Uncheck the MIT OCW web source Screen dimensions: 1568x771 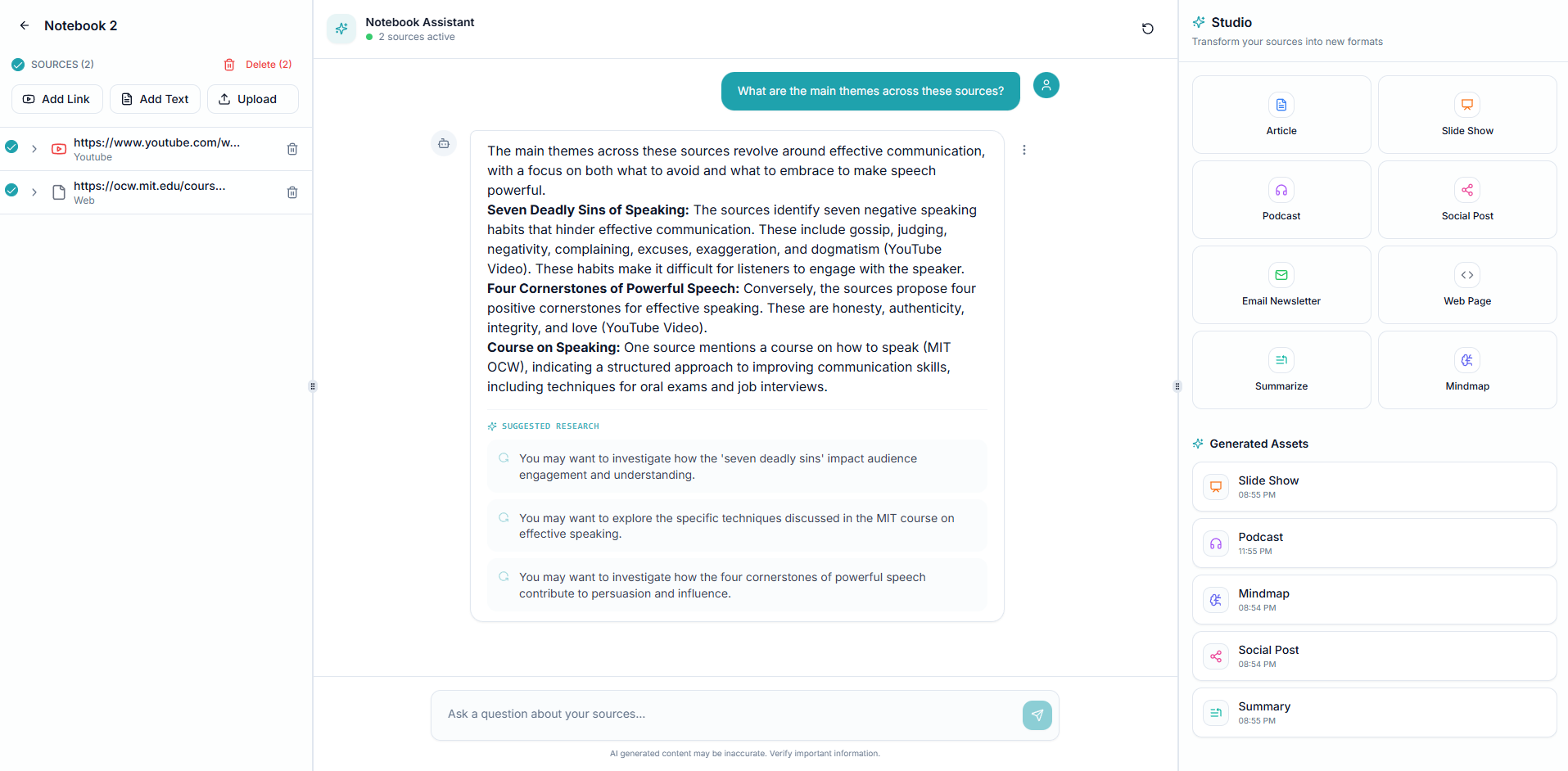11,190
